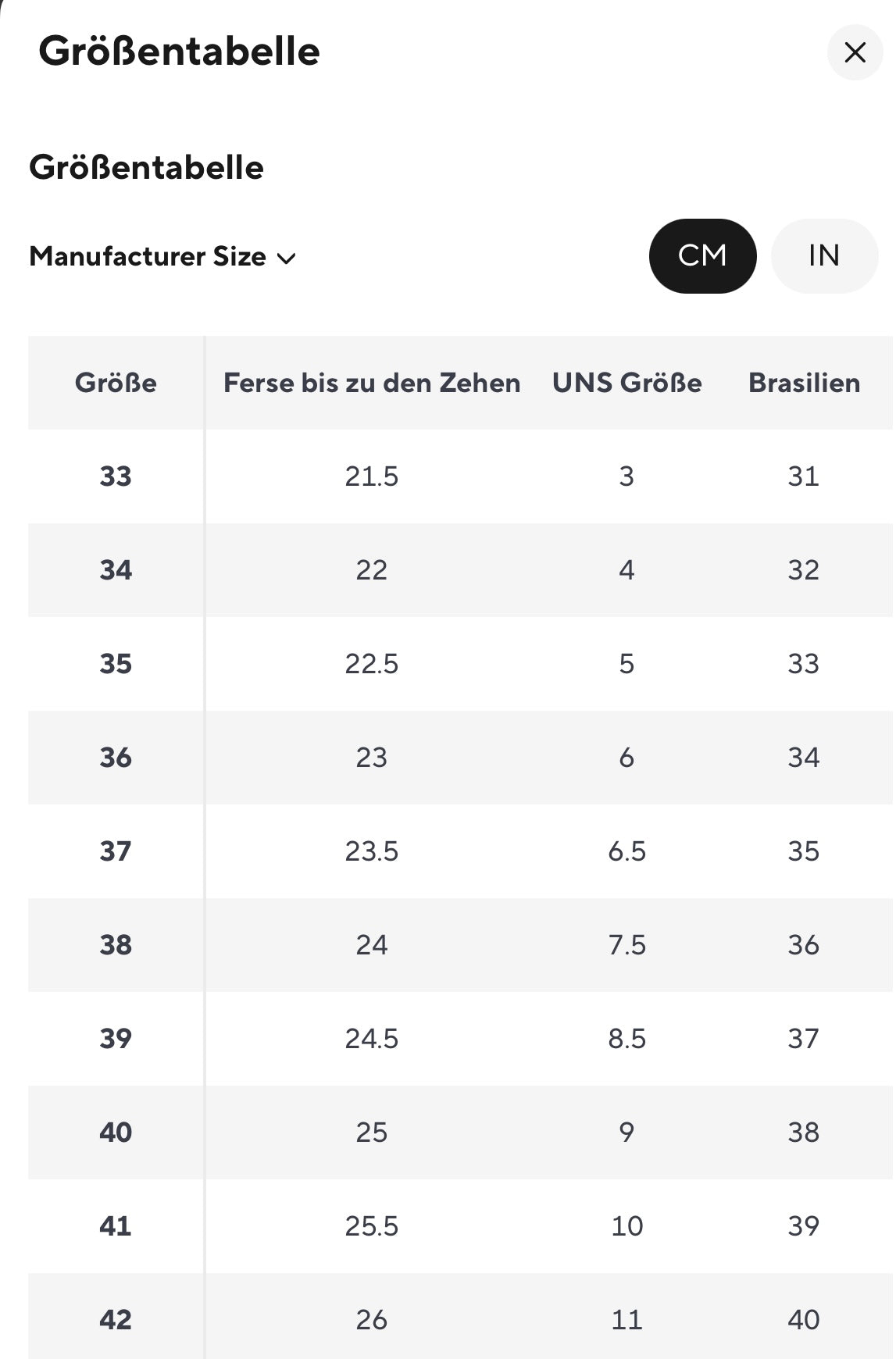Click the chevron next to Manufacturer Size
The width and height of the screenshot is (896, 1359).
[287, 259]
